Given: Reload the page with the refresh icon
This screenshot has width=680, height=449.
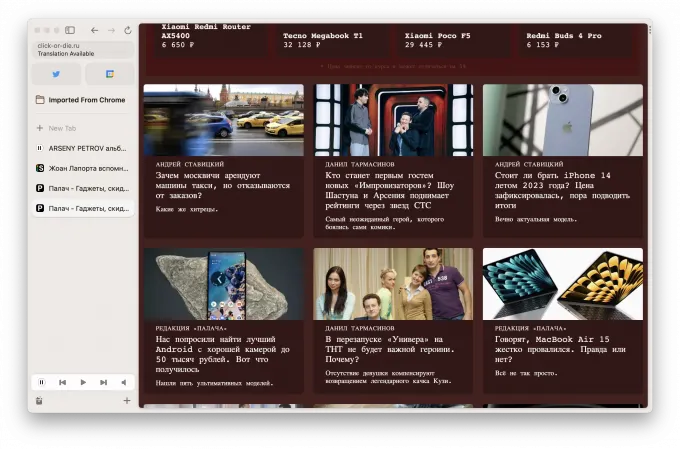Looking at the screenshot, I should [x=127, y=30].
